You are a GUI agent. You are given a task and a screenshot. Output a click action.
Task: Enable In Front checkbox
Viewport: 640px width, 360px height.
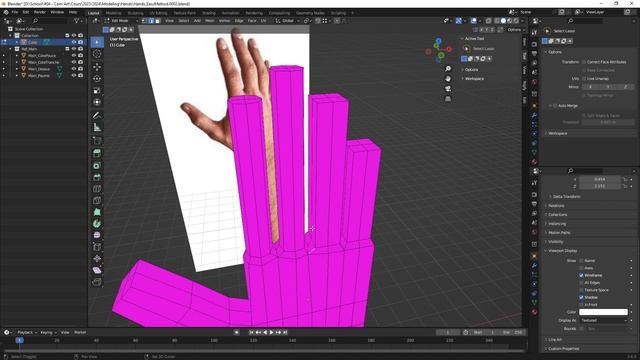coord(581,304)
